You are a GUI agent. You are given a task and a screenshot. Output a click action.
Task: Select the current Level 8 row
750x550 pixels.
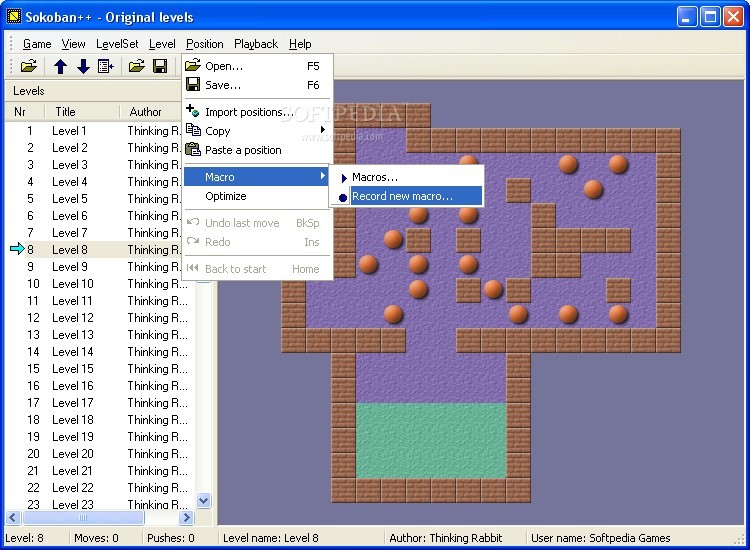point(94,250)
